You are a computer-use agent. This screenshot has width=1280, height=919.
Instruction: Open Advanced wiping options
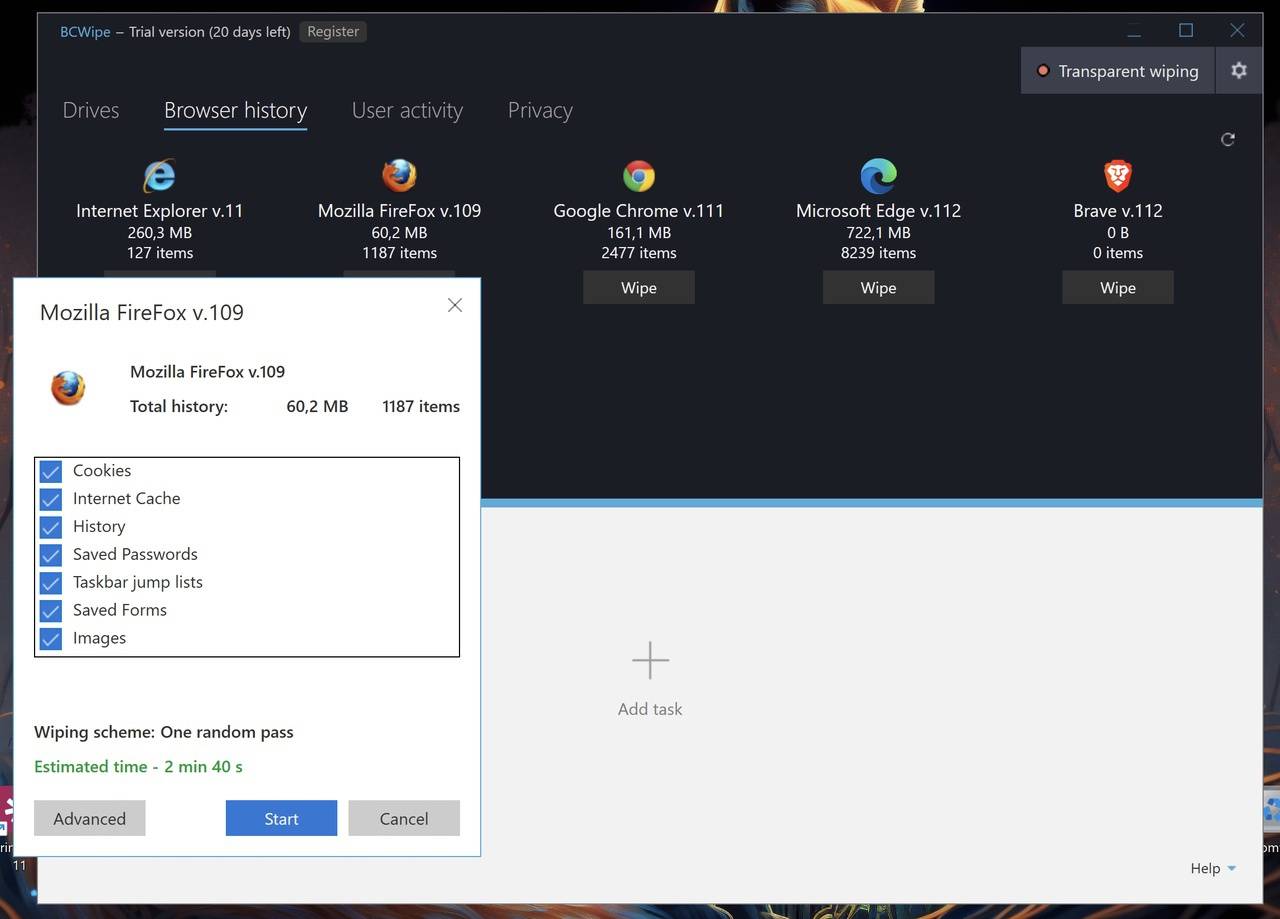click(x=90, y=818)
